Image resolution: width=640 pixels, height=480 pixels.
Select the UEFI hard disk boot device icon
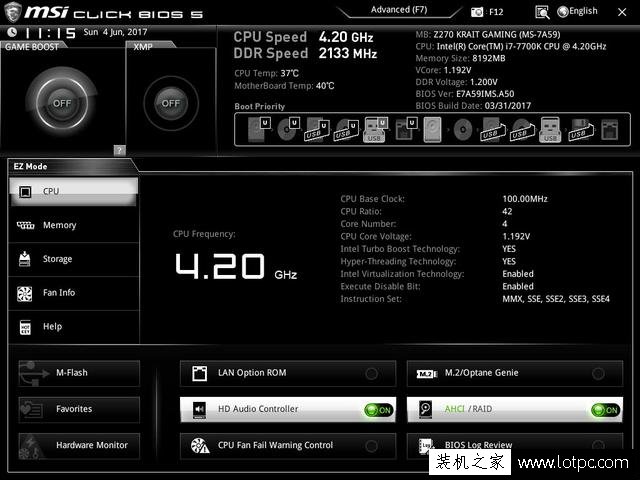(x=259, y=129)
